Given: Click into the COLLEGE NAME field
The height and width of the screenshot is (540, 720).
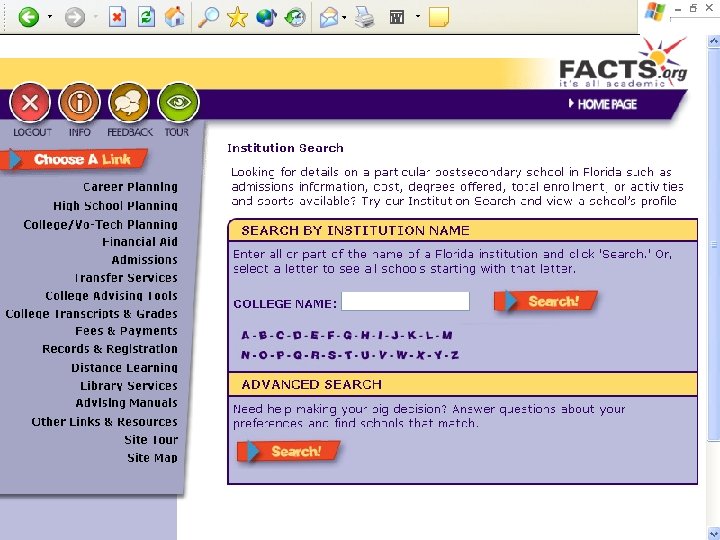Looking at the screenshot, I should pos(405,301).
